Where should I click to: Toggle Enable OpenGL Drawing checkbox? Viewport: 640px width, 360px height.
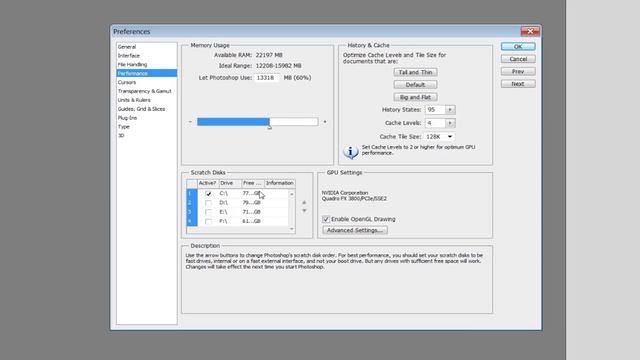[326, 219]
